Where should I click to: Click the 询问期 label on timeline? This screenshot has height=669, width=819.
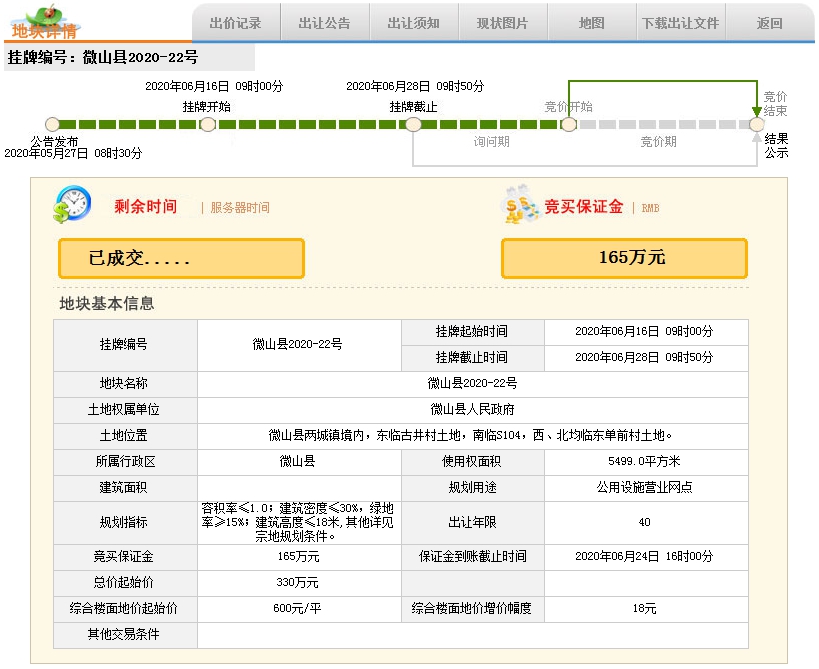point(492,142)
